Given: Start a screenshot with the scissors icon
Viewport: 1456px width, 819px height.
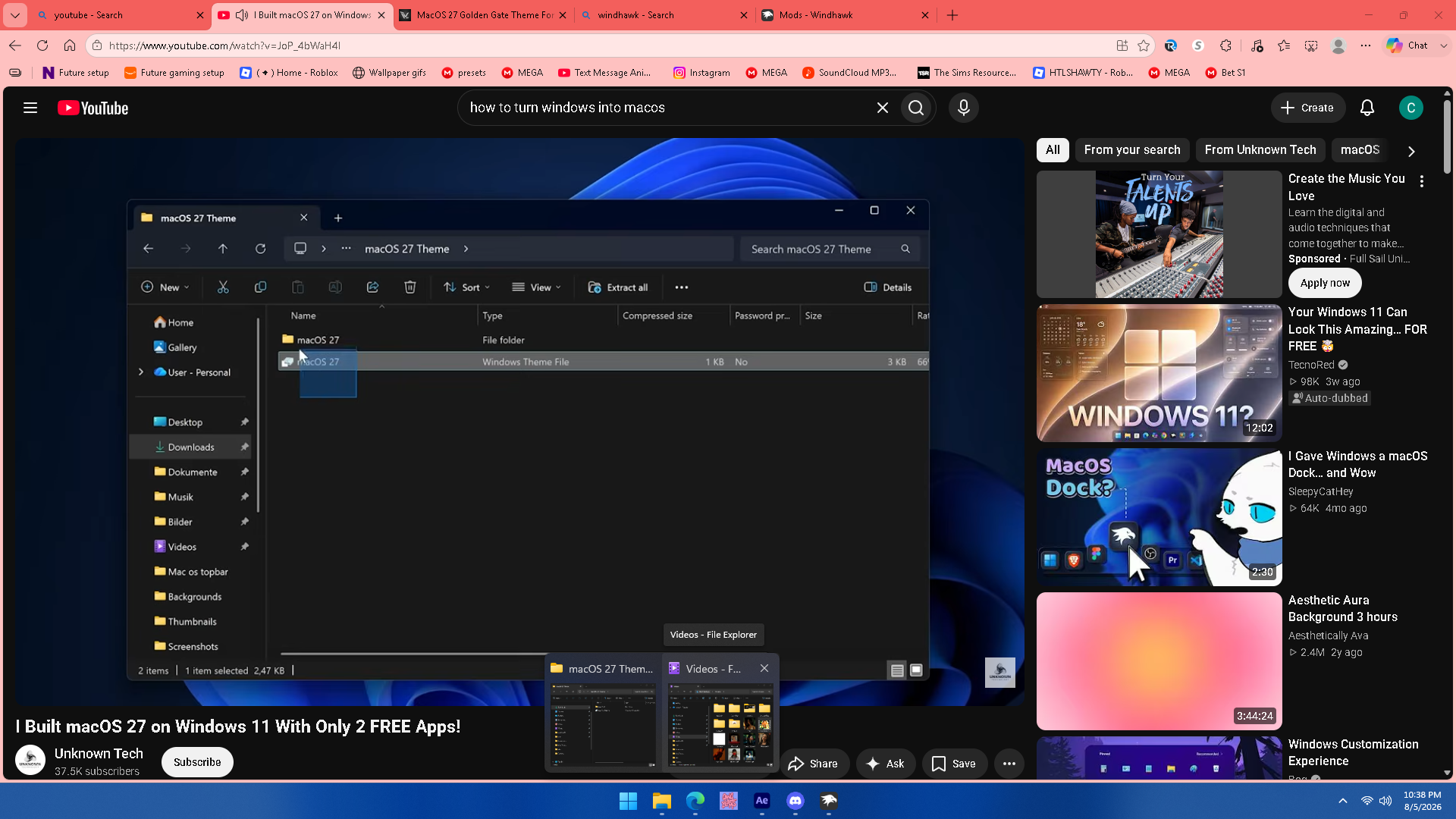Looking at the screenshot, I should (1311, 45).
